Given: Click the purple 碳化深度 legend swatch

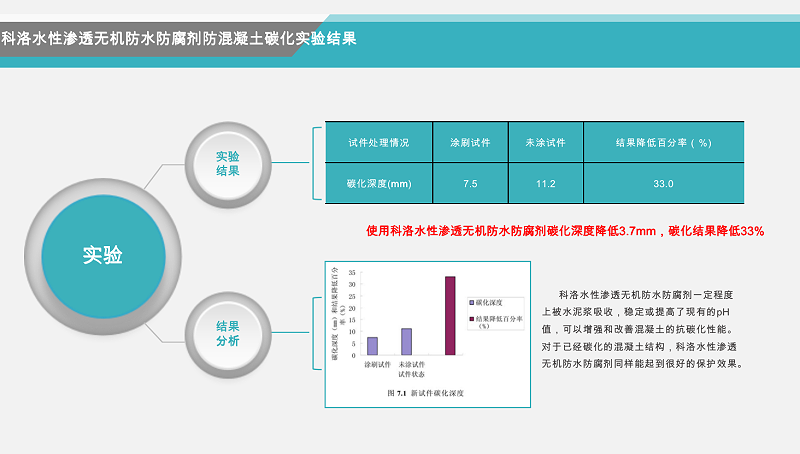Looking at the screenshot, I should [x=471, y=301].
